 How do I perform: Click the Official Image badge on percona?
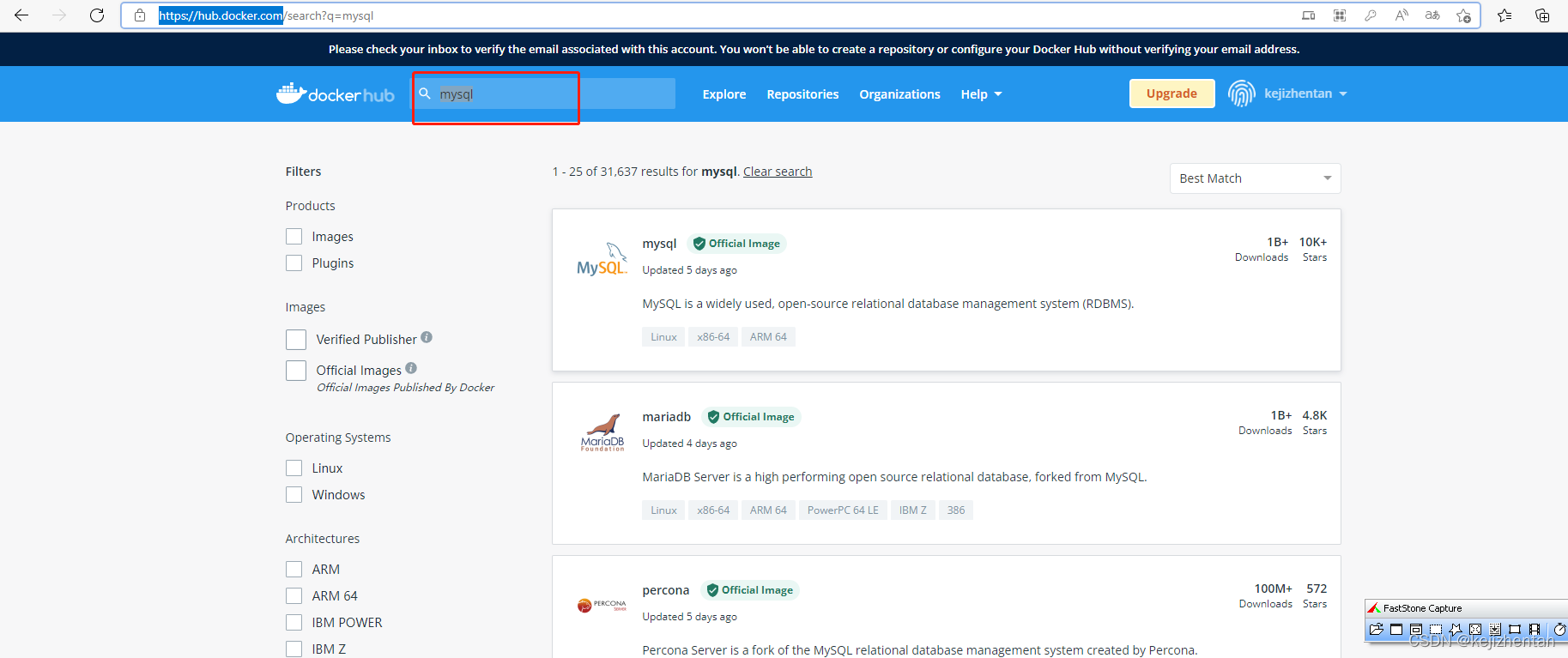(x=750, y=590)
